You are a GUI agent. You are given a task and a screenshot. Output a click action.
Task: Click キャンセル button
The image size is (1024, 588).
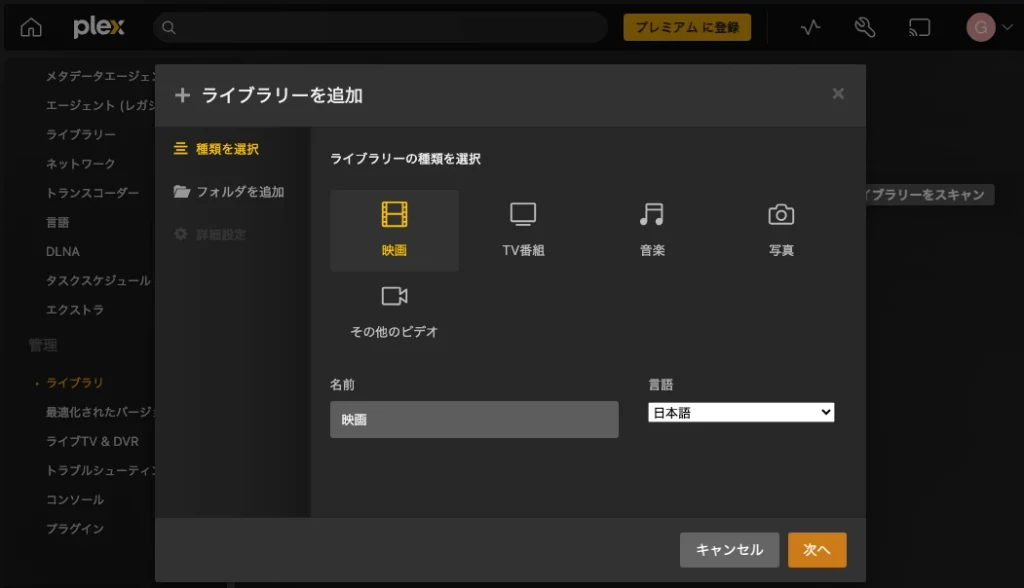(x=729, y=550)
